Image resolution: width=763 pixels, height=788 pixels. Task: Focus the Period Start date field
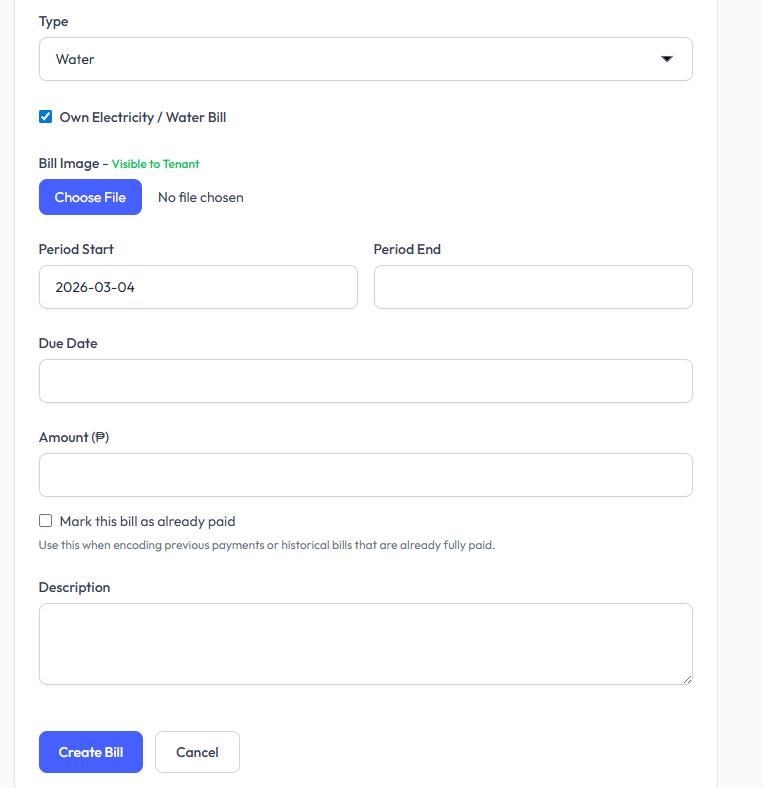tap(198, 287)
